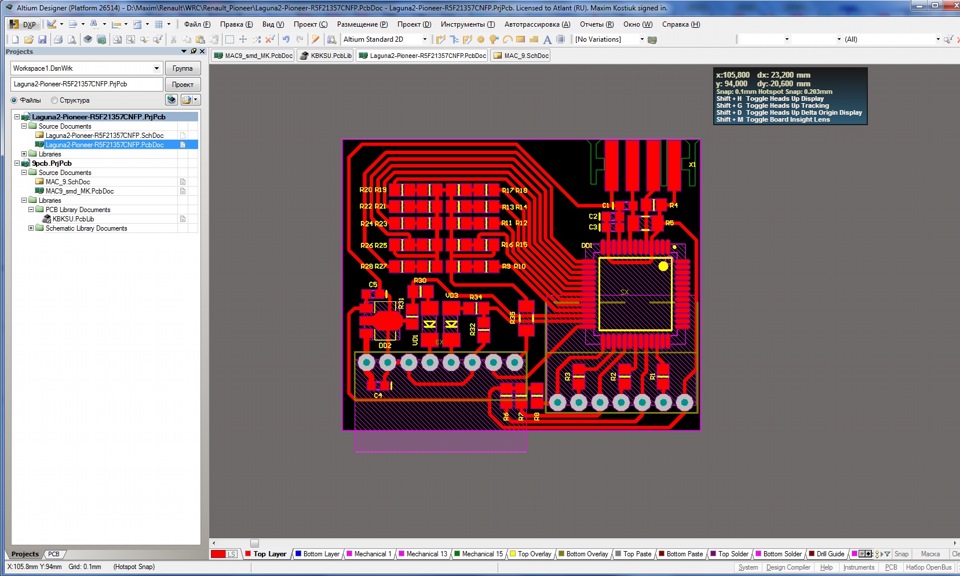
Task: Pin the Projects panel with pushpin icon
Action: point(193,51)
